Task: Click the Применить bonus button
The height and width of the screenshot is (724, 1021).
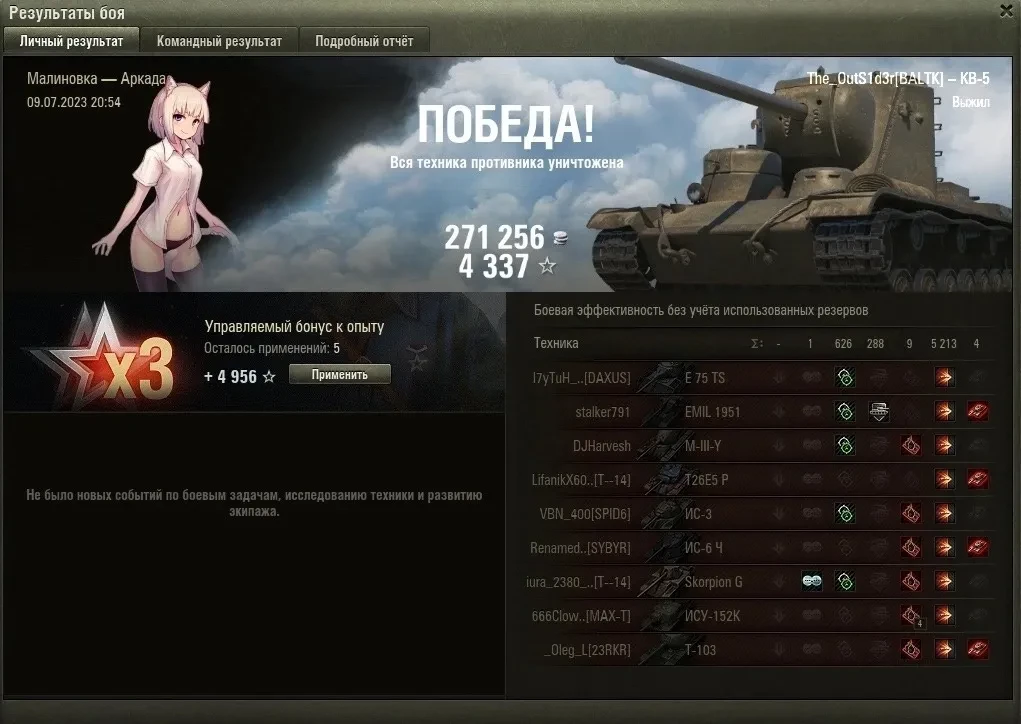Action: (339, 374)
